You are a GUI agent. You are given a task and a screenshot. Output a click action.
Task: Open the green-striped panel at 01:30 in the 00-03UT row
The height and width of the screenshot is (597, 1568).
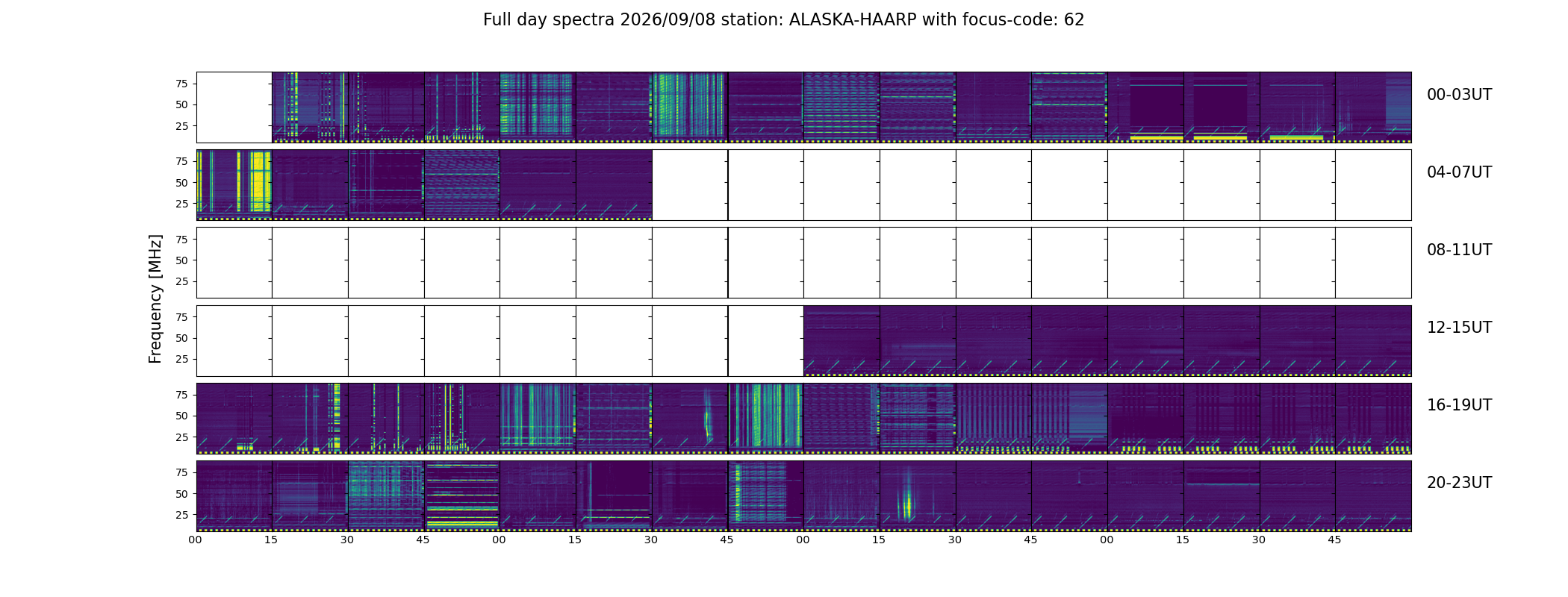click(690, 107)
